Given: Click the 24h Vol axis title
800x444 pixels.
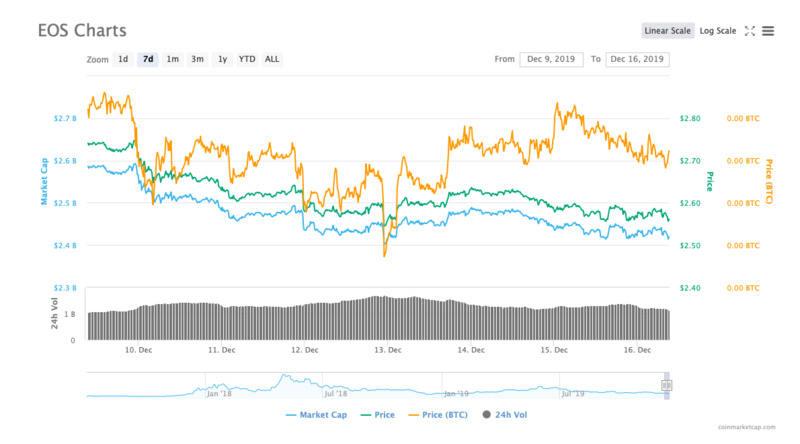Looking at the screenshot, I should (54, 313).
